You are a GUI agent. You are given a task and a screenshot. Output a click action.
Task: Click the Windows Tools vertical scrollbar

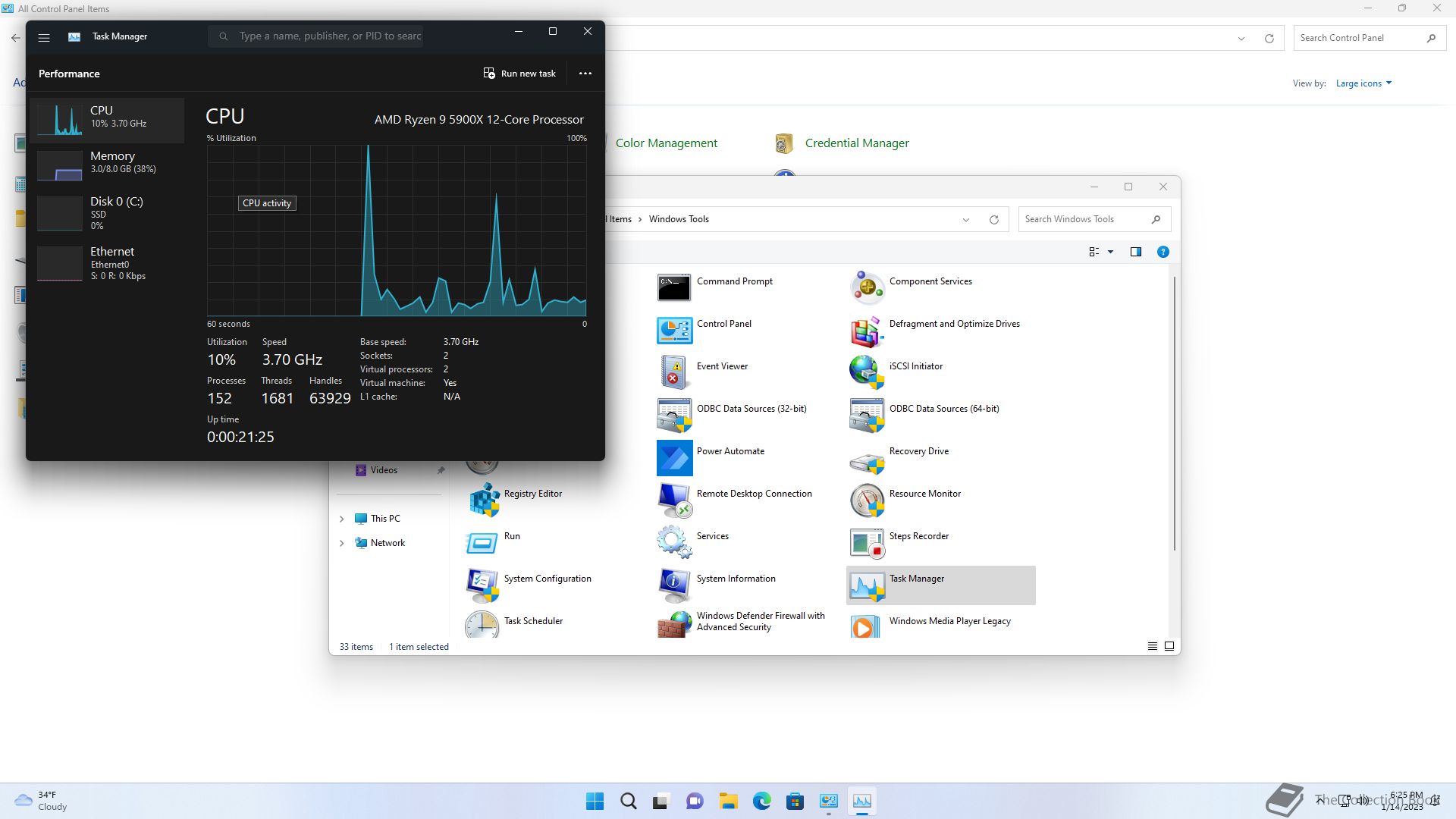[1175, 413]
